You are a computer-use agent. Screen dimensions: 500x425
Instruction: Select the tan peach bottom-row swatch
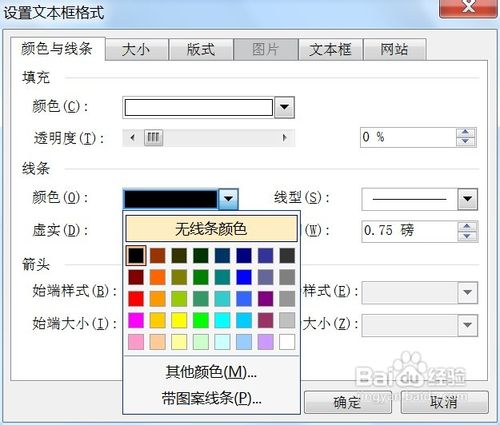click(x=157, y=342)
